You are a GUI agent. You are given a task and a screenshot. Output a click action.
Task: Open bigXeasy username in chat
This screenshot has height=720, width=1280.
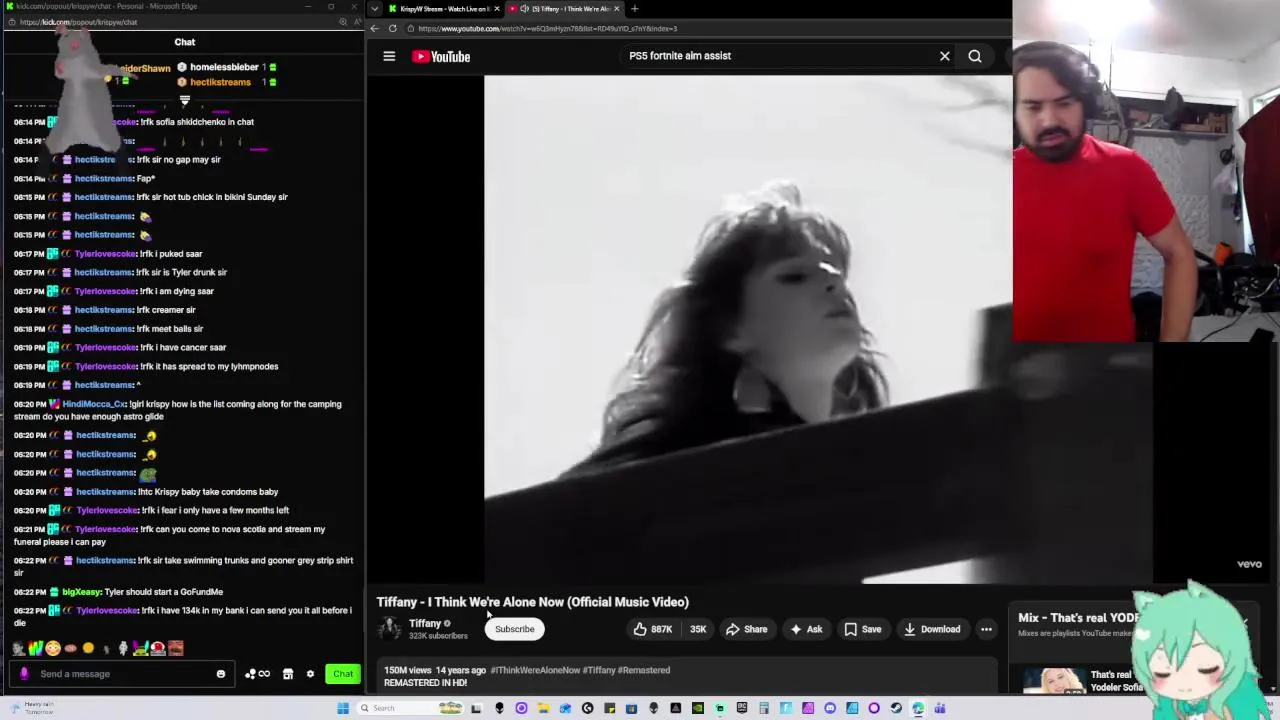click(x=81, y=592)
